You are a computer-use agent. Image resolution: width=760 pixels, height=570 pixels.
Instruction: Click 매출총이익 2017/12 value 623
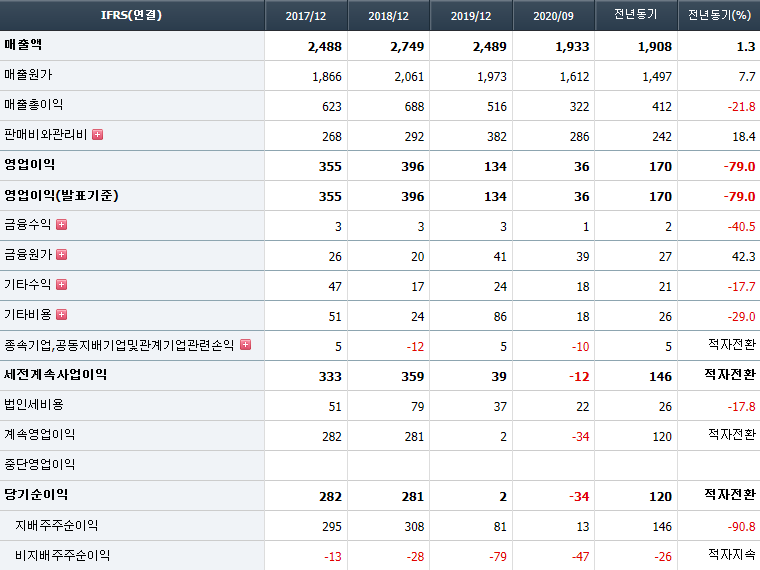point(332,107)
